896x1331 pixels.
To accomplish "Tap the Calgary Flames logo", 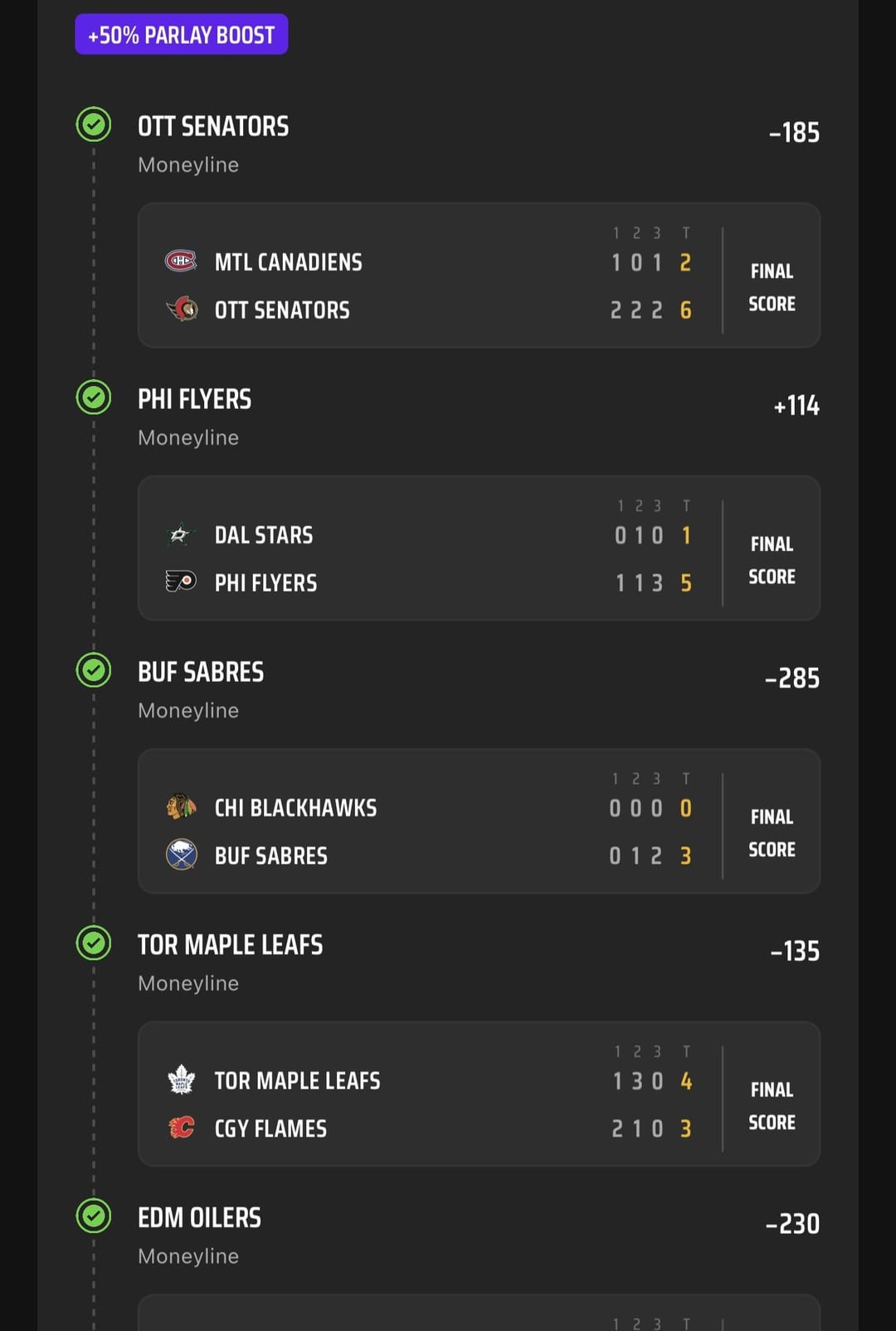I will pyautogui.click(x=181, y=1128).
